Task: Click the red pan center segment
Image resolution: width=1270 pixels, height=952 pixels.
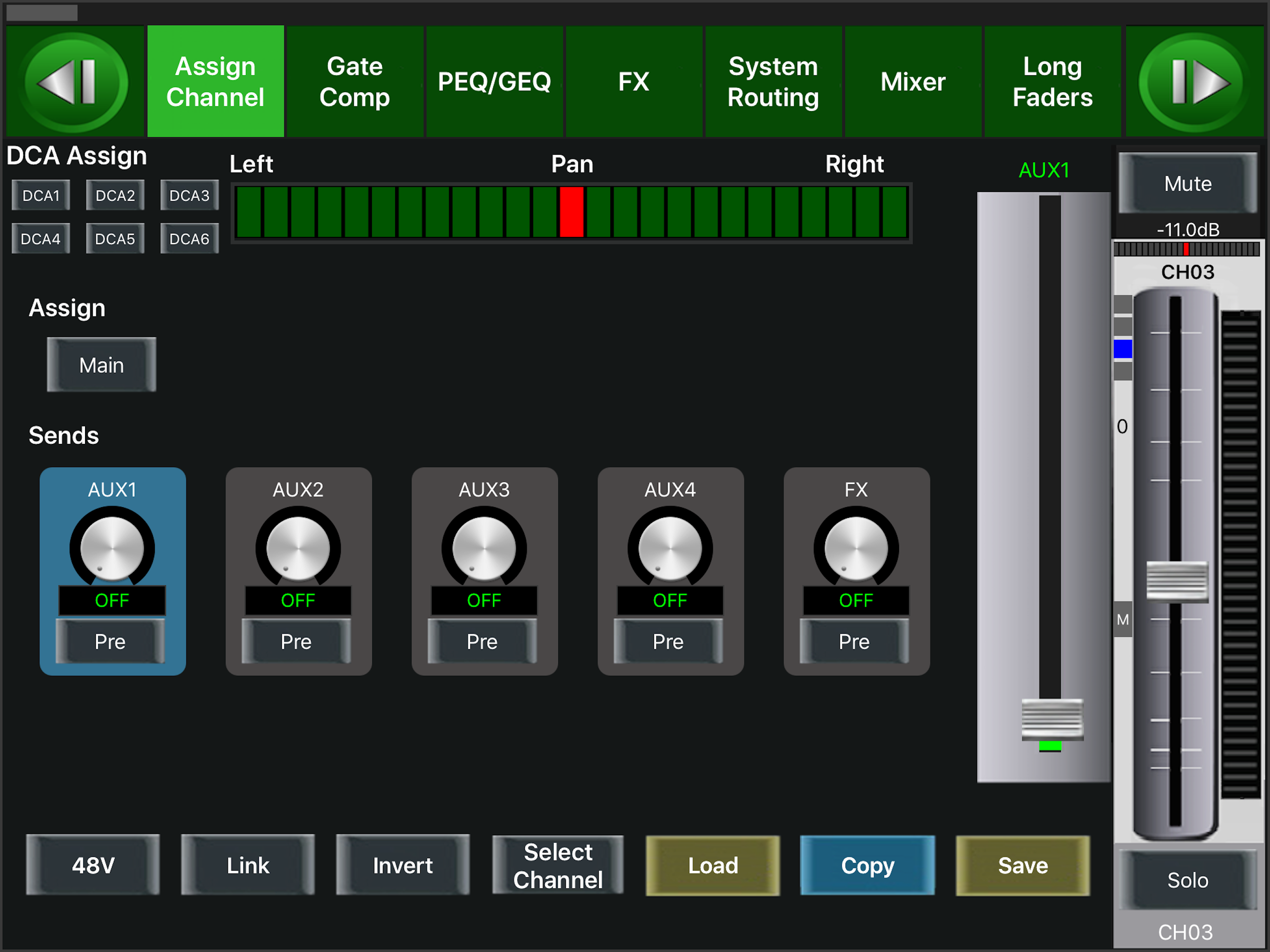Action: (x=572, y=212)
